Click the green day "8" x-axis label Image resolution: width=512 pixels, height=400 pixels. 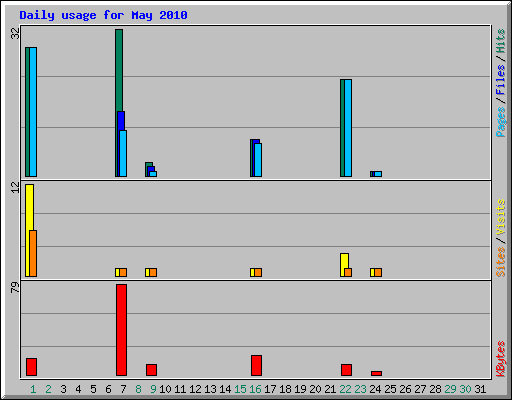click(x=138, y=389)
